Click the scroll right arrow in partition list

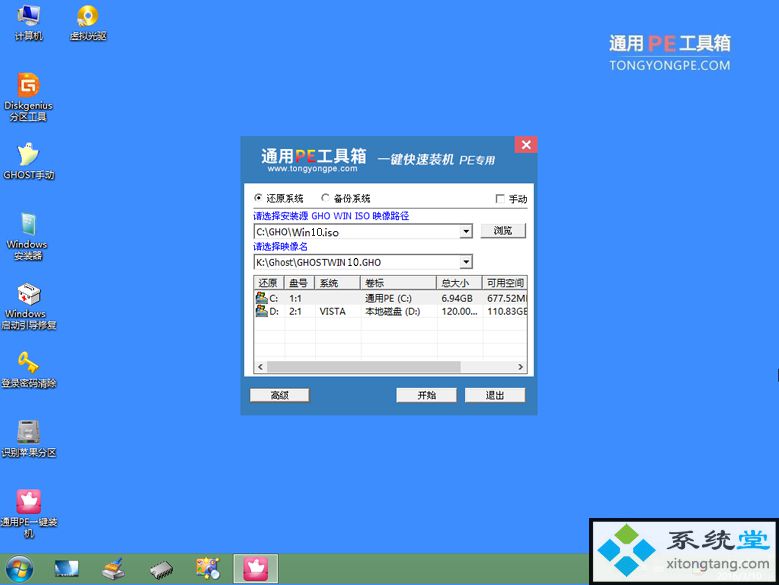pos(521,367)
